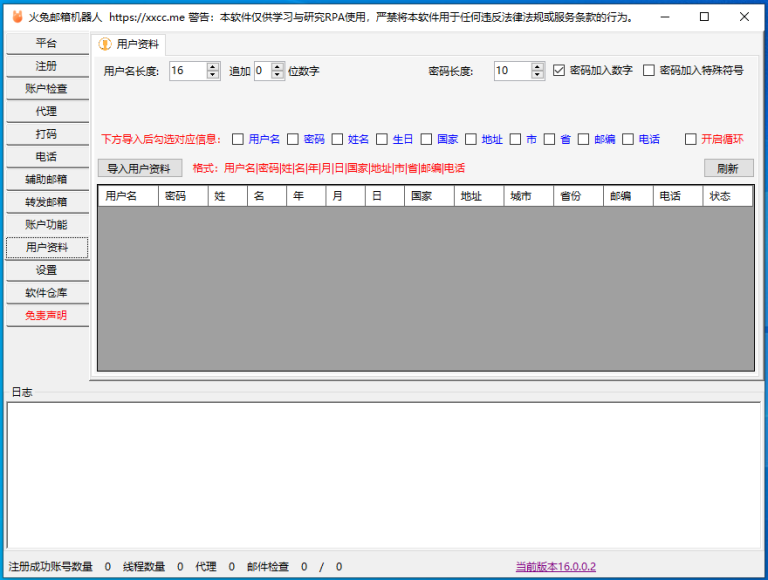Click the fire rabbit app icon in title bar
This screenshot has width=768, height=580.
(18, 17)
